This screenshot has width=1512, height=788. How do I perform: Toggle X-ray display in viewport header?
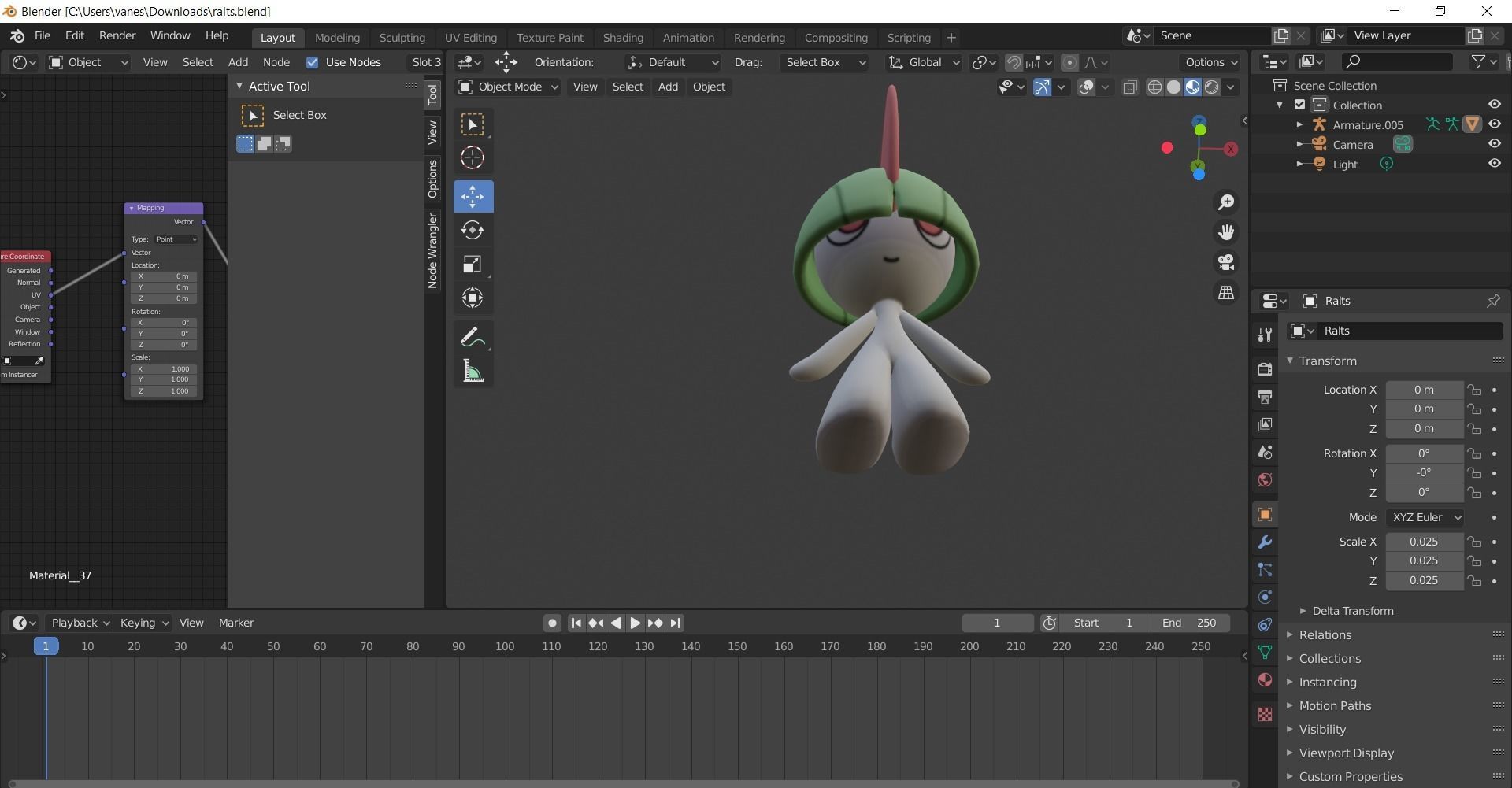click(1129, 87)
